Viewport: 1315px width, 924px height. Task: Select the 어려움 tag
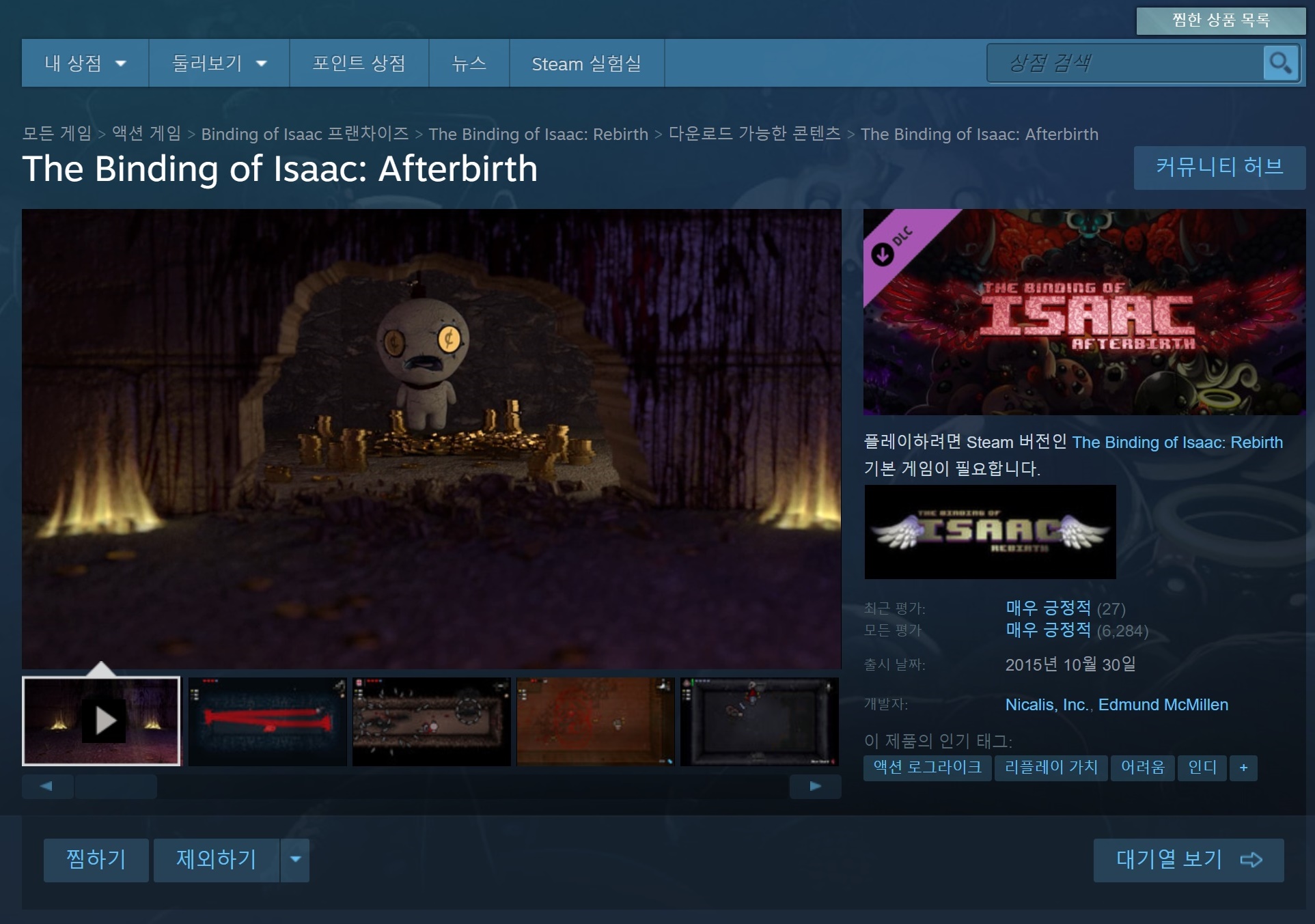point(1143,768)
